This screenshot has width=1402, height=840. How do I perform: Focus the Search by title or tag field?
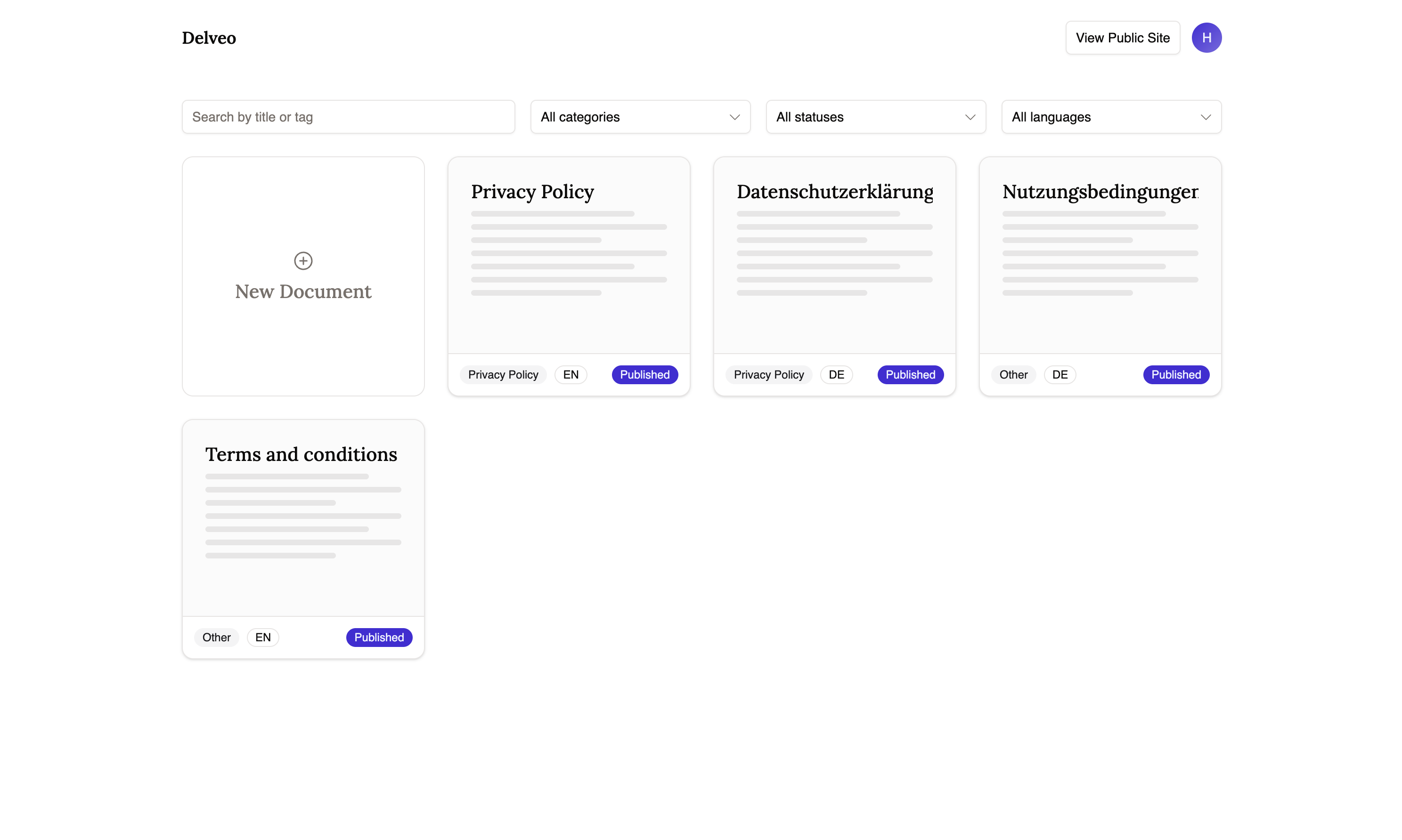(348, 117)
